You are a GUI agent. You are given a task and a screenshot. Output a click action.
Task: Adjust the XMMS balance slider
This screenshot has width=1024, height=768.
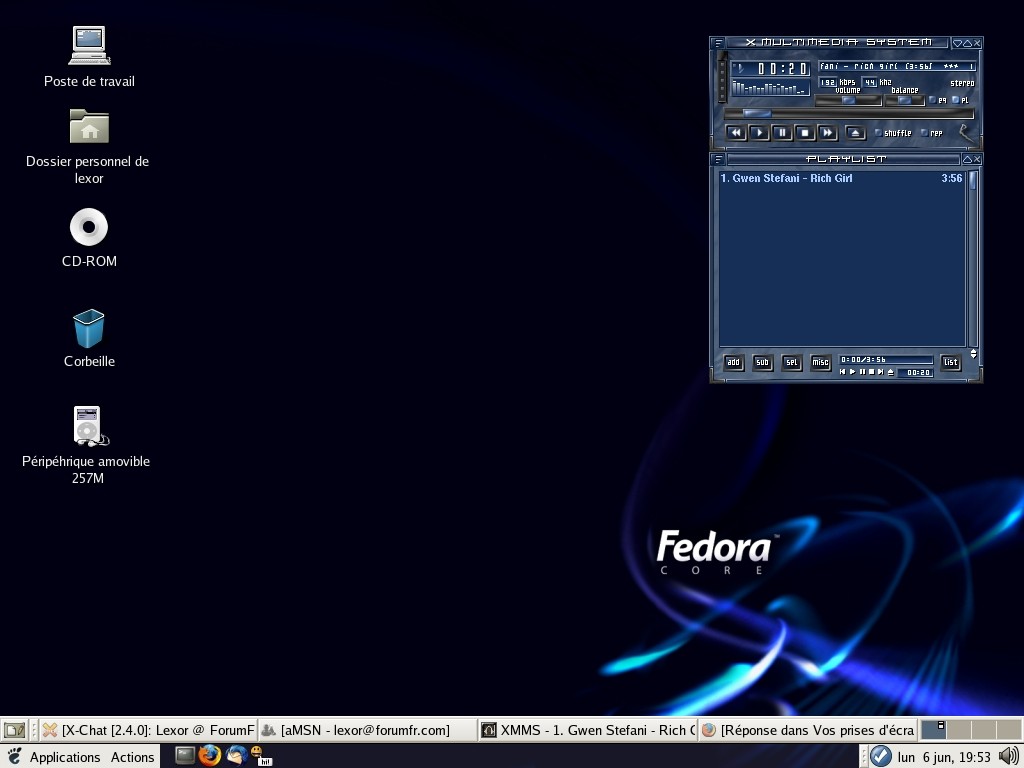pyautogui.click(x=904, y=101)
